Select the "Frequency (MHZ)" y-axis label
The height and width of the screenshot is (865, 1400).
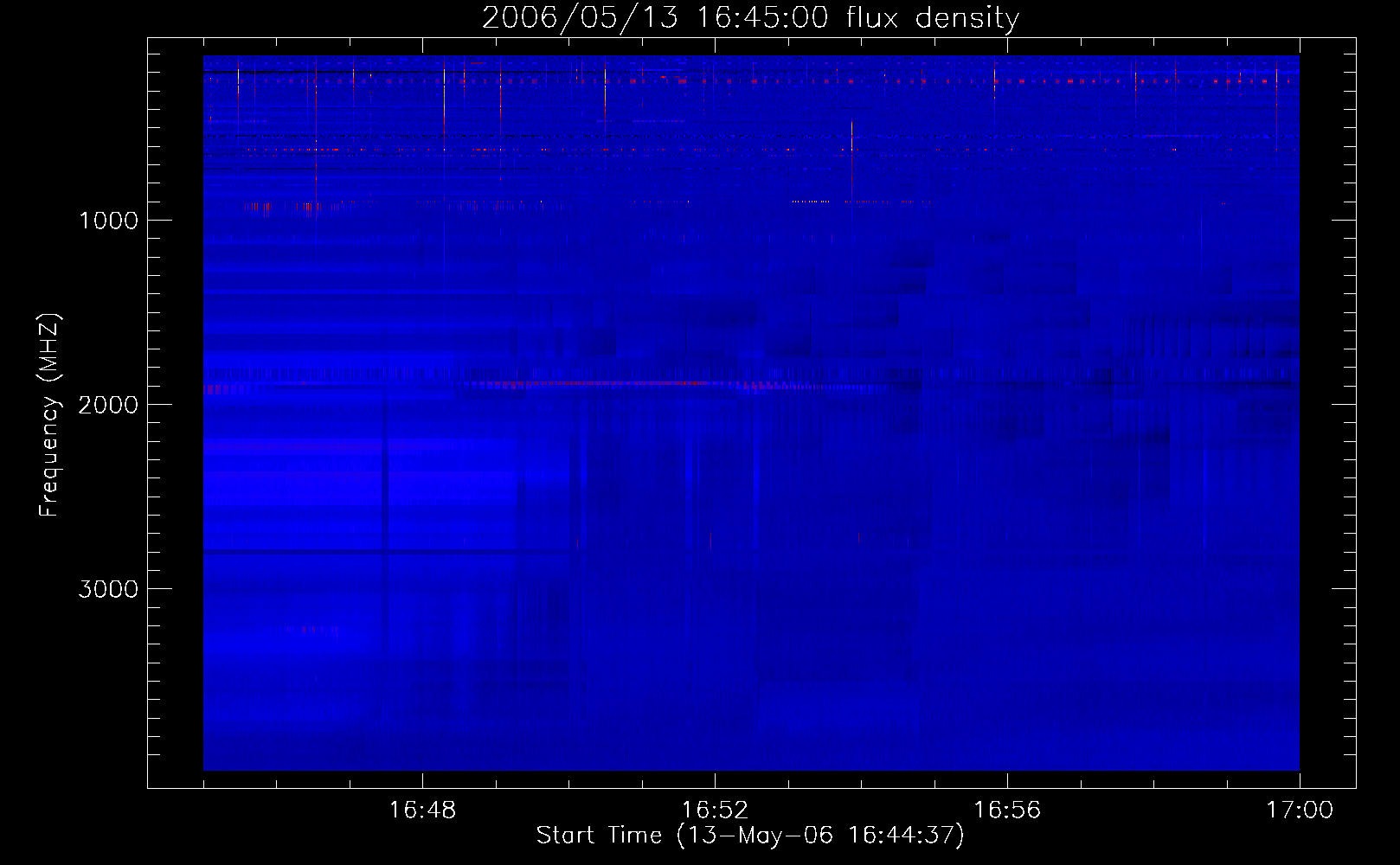(x=49, y=415)
